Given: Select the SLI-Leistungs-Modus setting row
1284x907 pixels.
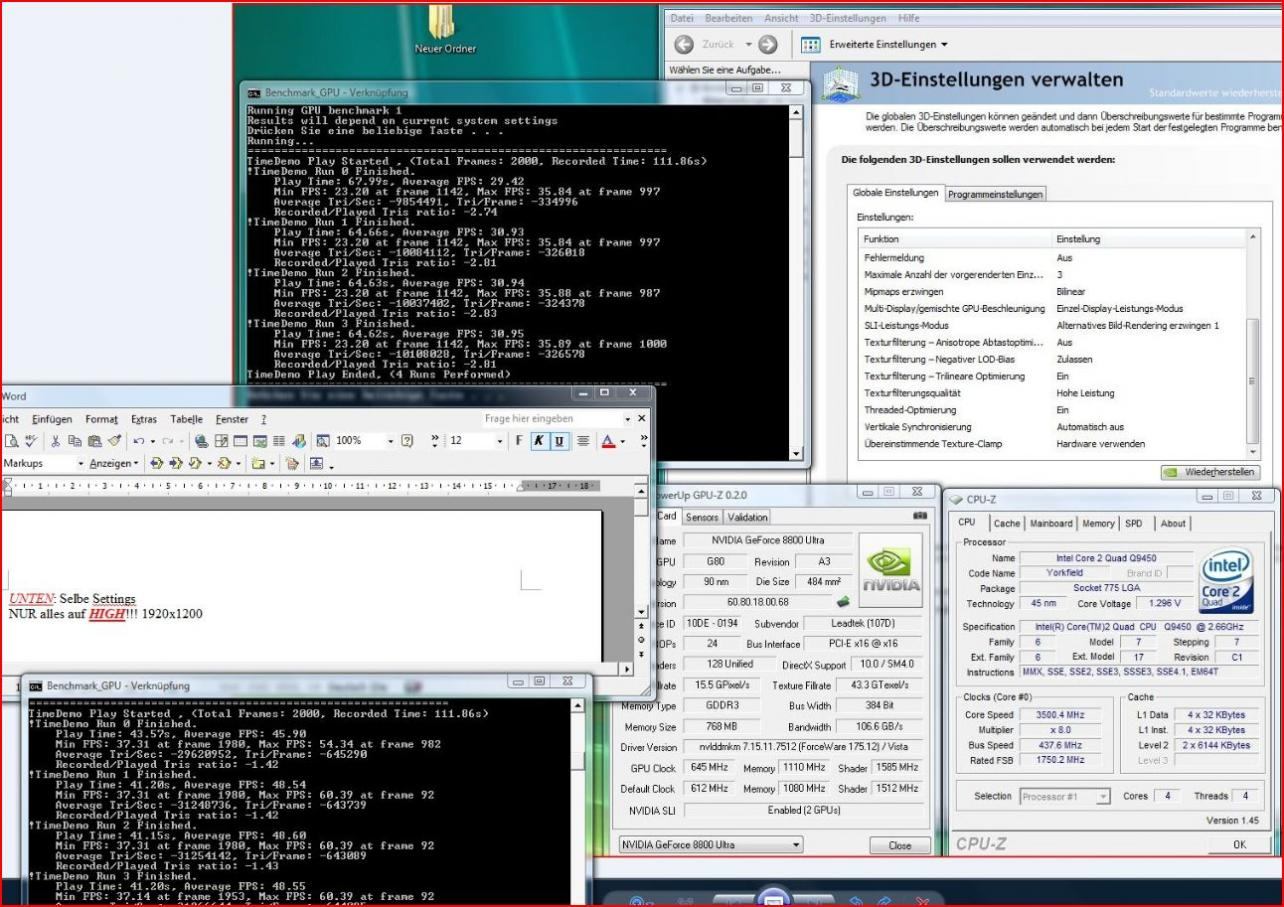Looking at the screenshot, I should tap(1052, 325).
